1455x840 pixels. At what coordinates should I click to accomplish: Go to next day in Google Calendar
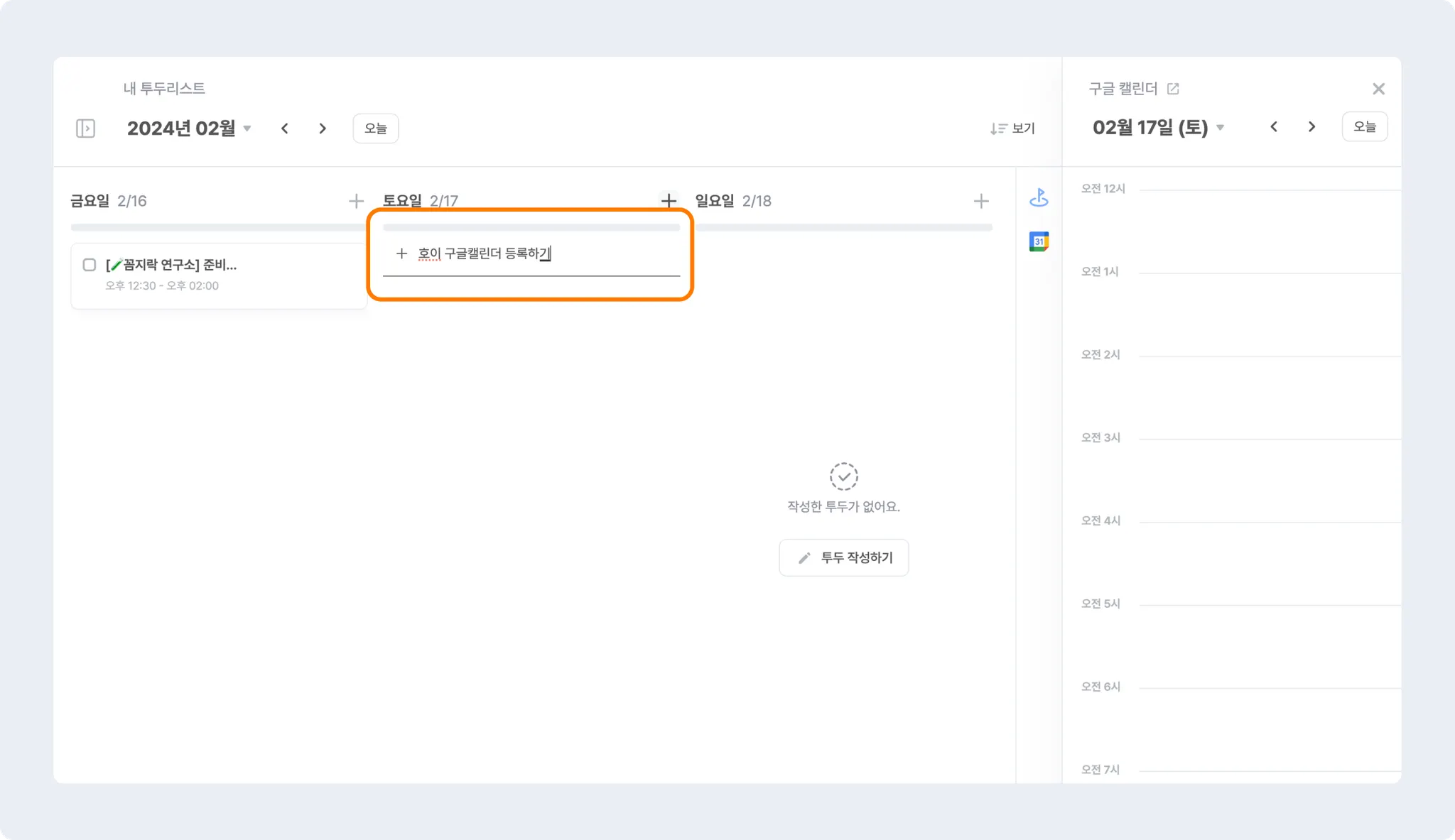coord(1311,127)
